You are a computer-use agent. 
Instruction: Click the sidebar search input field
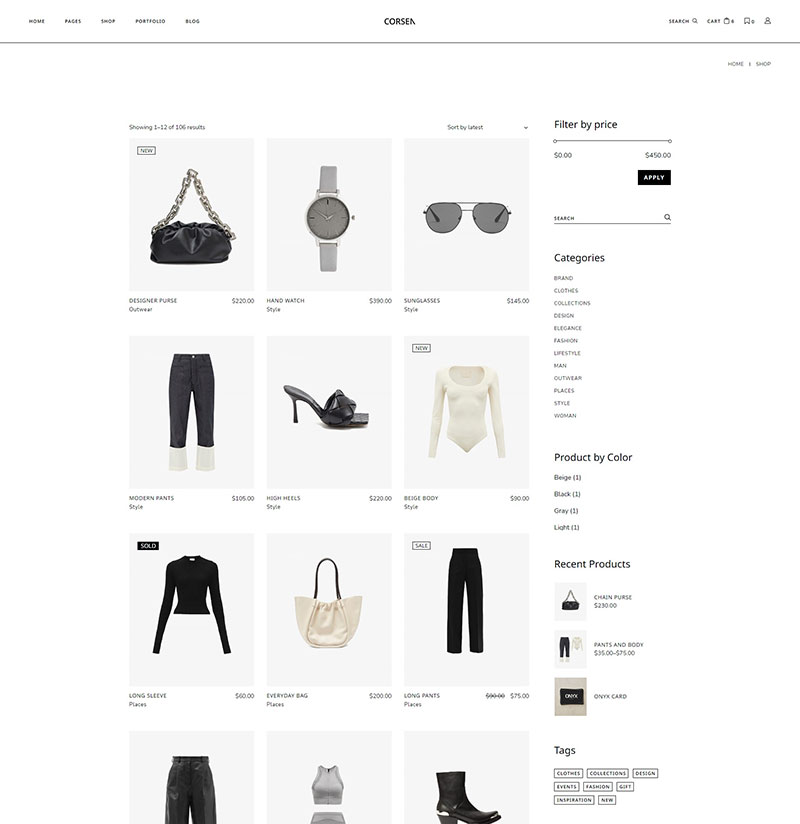(607, 218)
